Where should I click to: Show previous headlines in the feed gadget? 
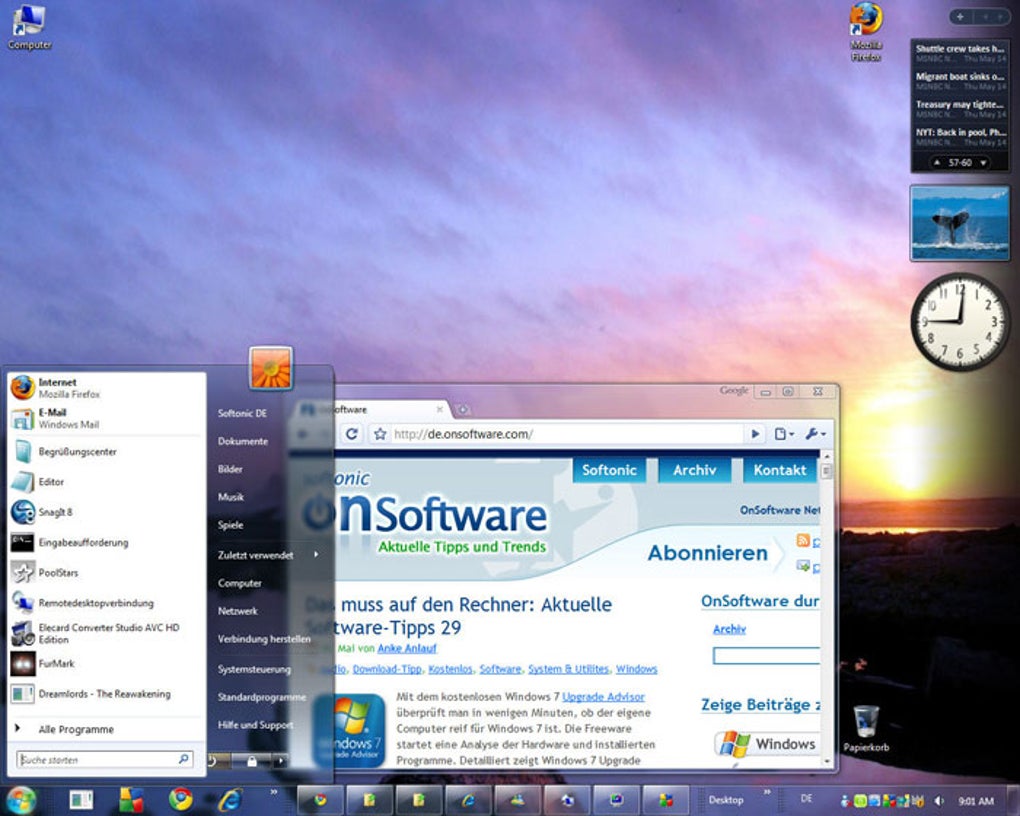click(x=937, y=163)
